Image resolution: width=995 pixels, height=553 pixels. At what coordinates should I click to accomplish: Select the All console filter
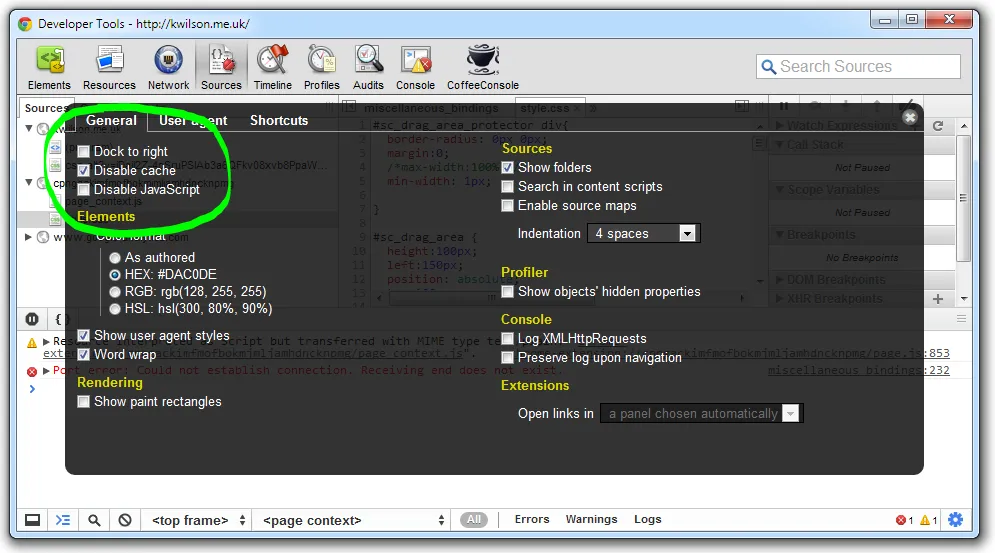pyautogui.click(x=474, y=519)
